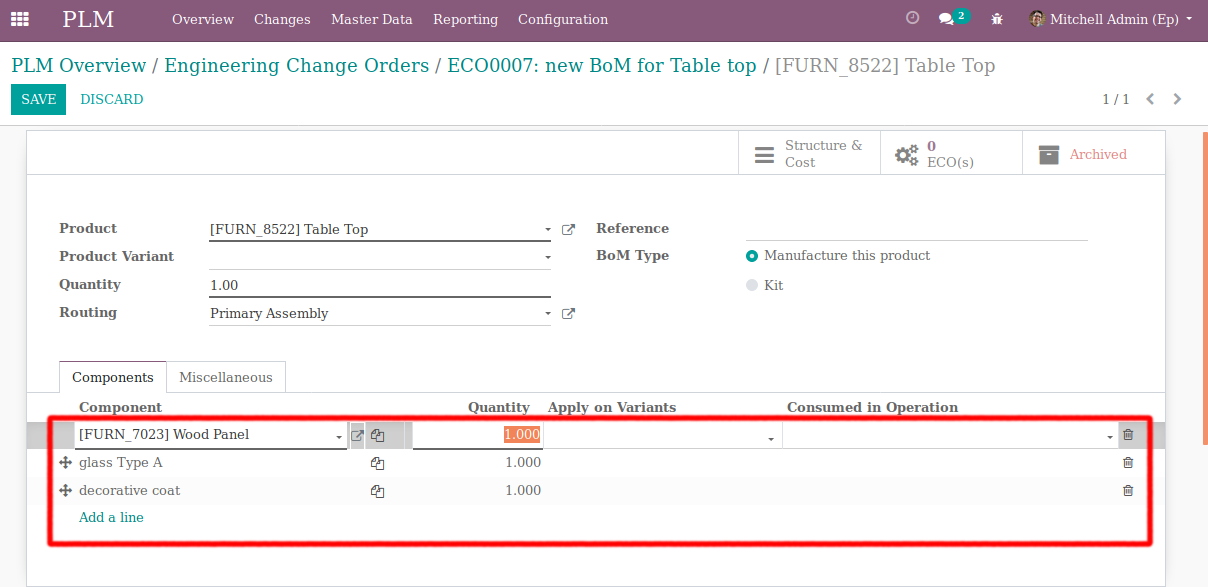This screenshot has width=1208, height=587.
Task: Save the bill of materials
Action: coord(39,99)
